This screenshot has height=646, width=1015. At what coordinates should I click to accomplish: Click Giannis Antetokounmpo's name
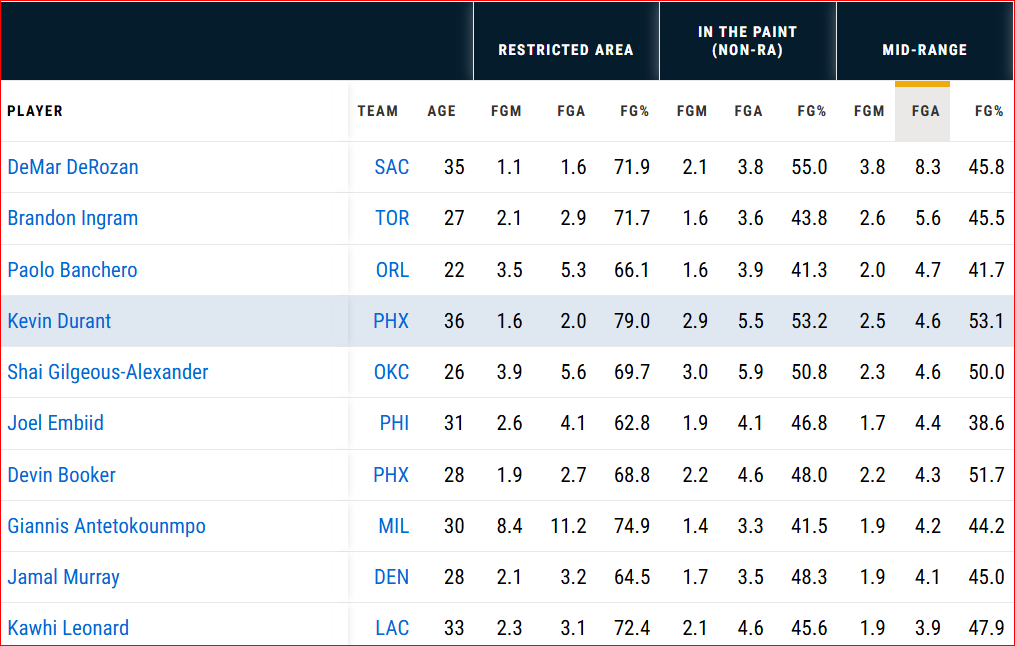(106, 526)
